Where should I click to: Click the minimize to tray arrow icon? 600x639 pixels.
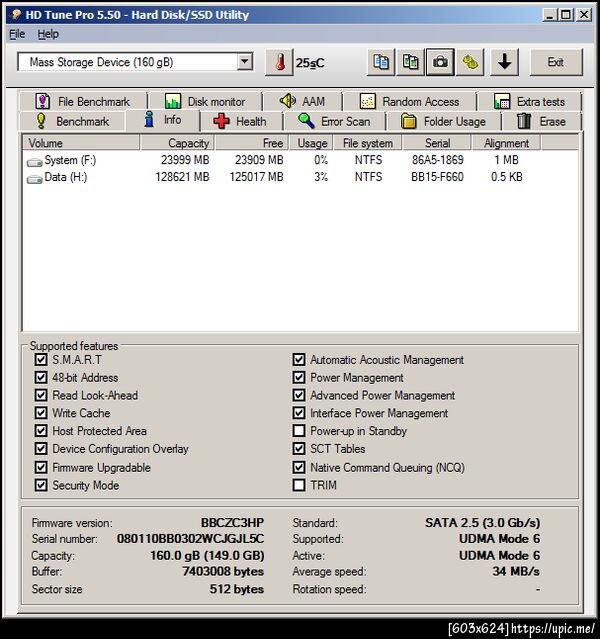pyautogui.click(x=504, y=62)
